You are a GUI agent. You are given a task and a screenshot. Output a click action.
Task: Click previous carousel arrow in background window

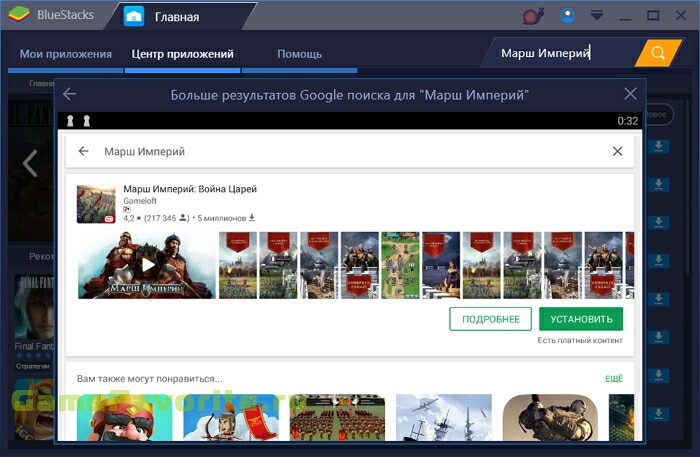pyautogui.click(x=30, y=163)
